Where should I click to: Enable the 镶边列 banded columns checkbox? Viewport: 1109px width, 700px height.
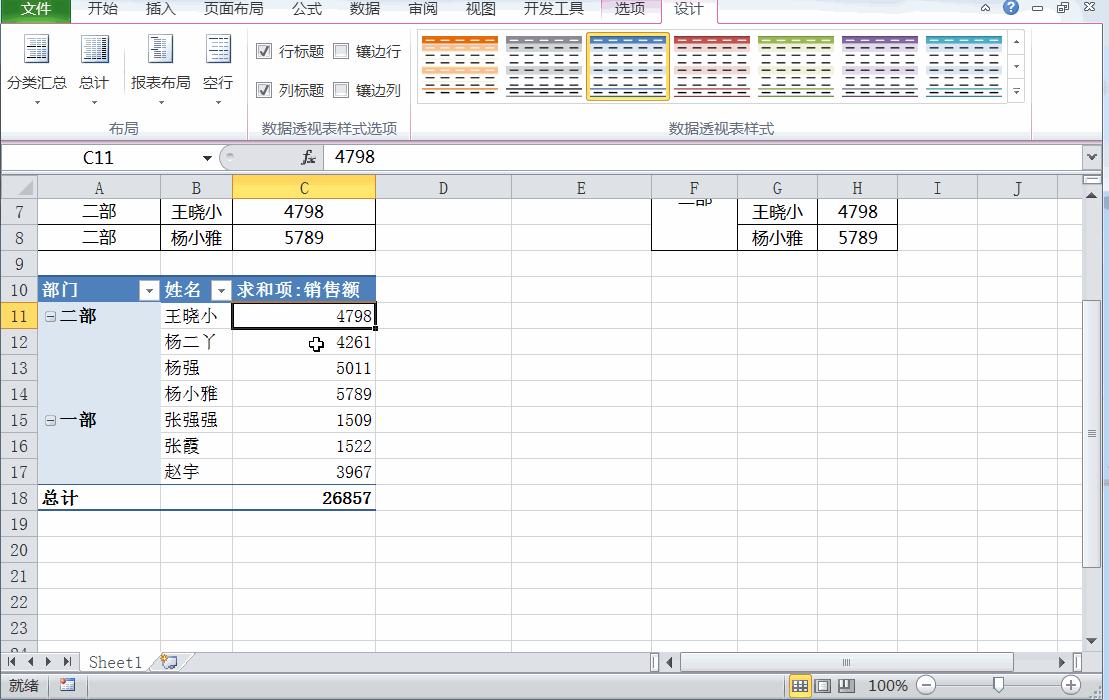point(341,90)
